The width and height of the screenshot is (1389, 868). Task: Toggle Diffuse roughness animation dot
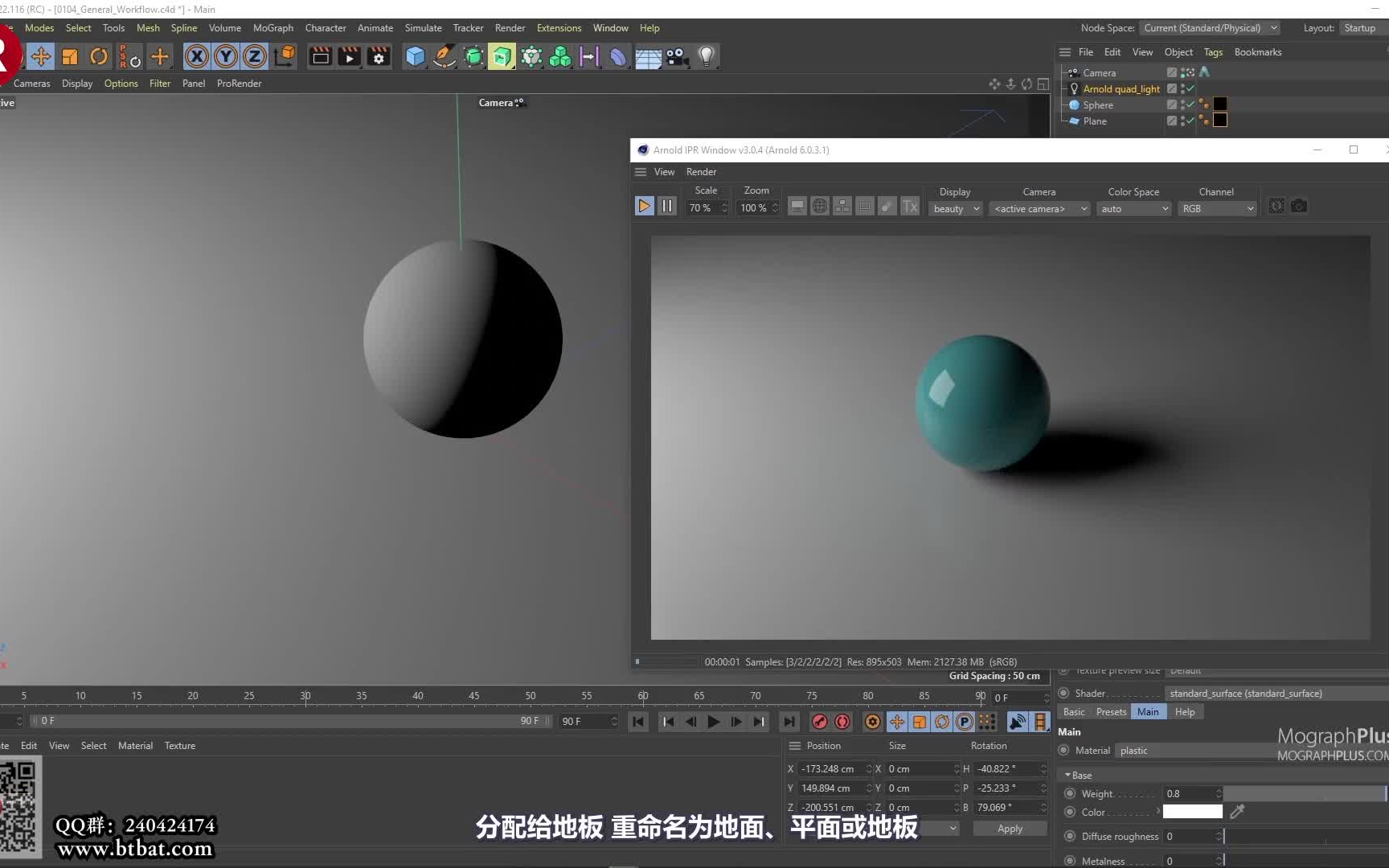(1070, 836)
